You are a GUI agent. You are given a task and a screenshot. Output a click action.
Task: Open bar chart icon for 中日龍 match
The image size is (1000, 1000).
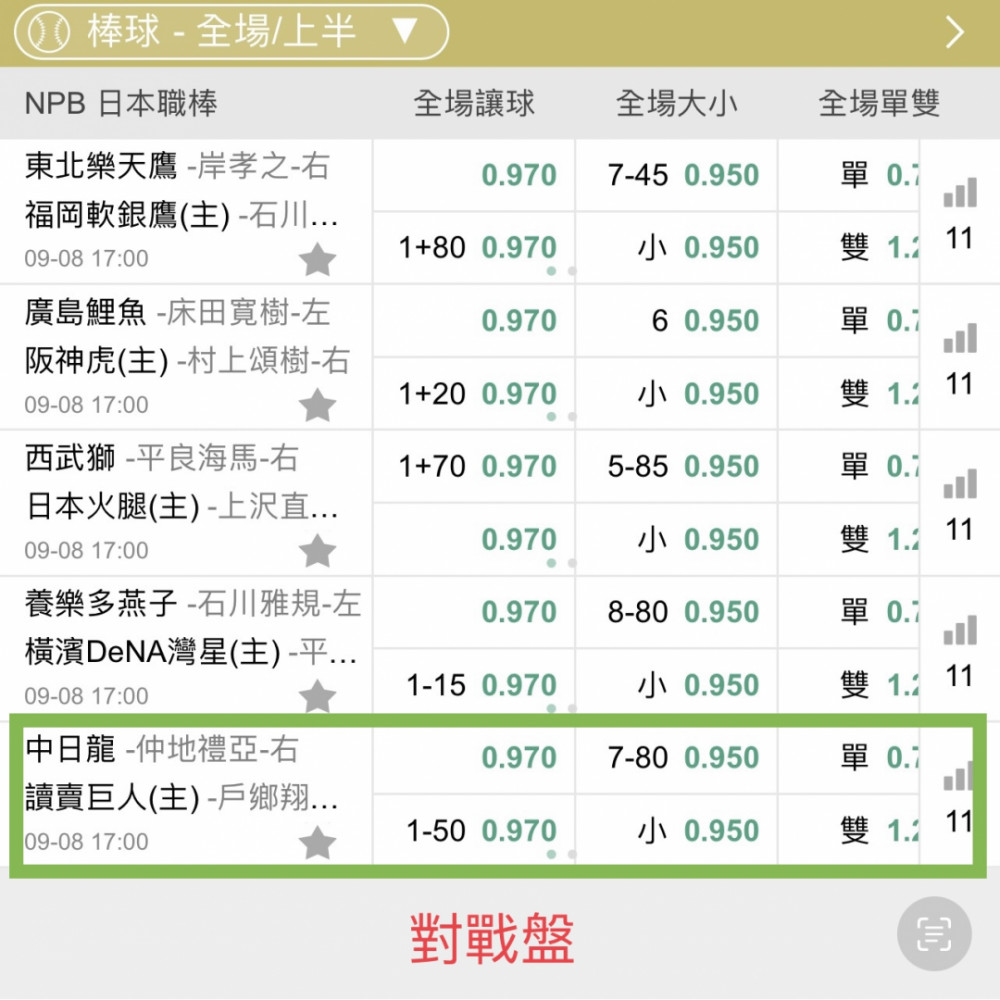(x=958, y=775)
